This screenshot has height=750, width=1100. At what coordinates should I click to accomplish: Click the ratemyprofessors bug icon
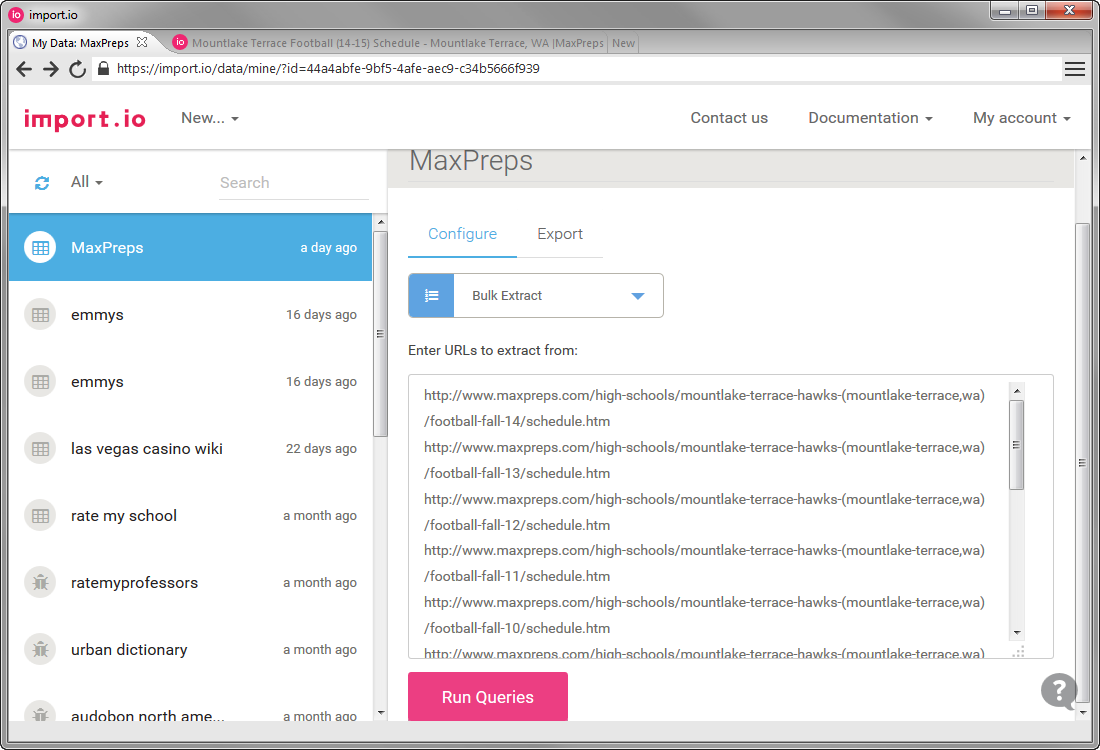coord(40,583)
